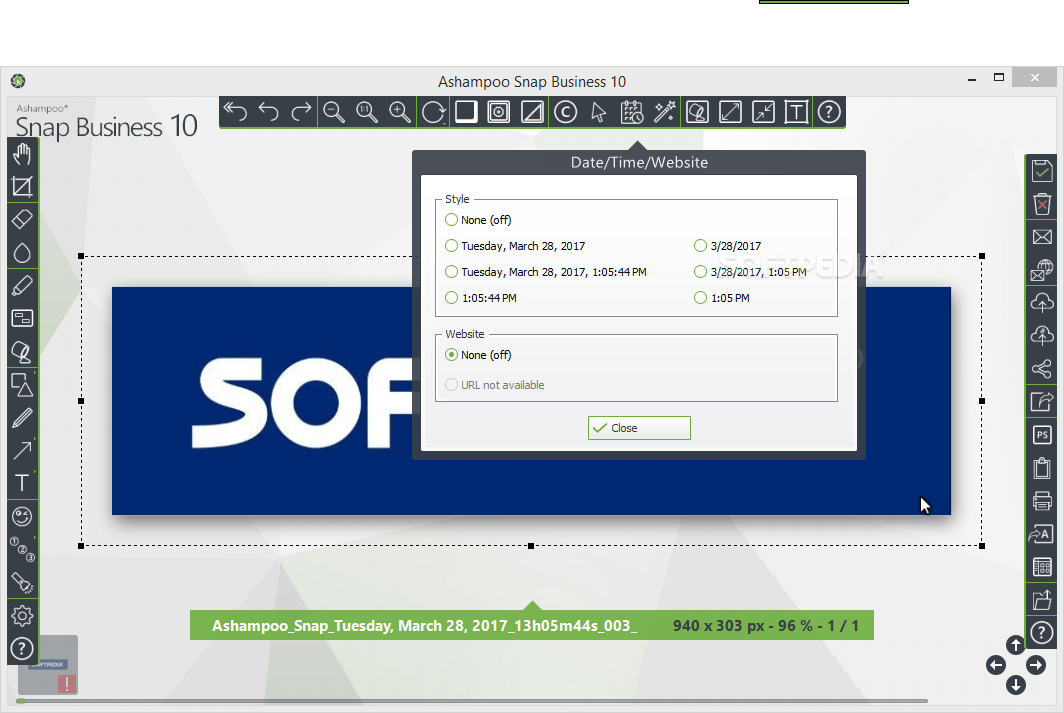Click the redo arrow icon
This screenshot has height=713, width=1064.
[x=301, y=112]
